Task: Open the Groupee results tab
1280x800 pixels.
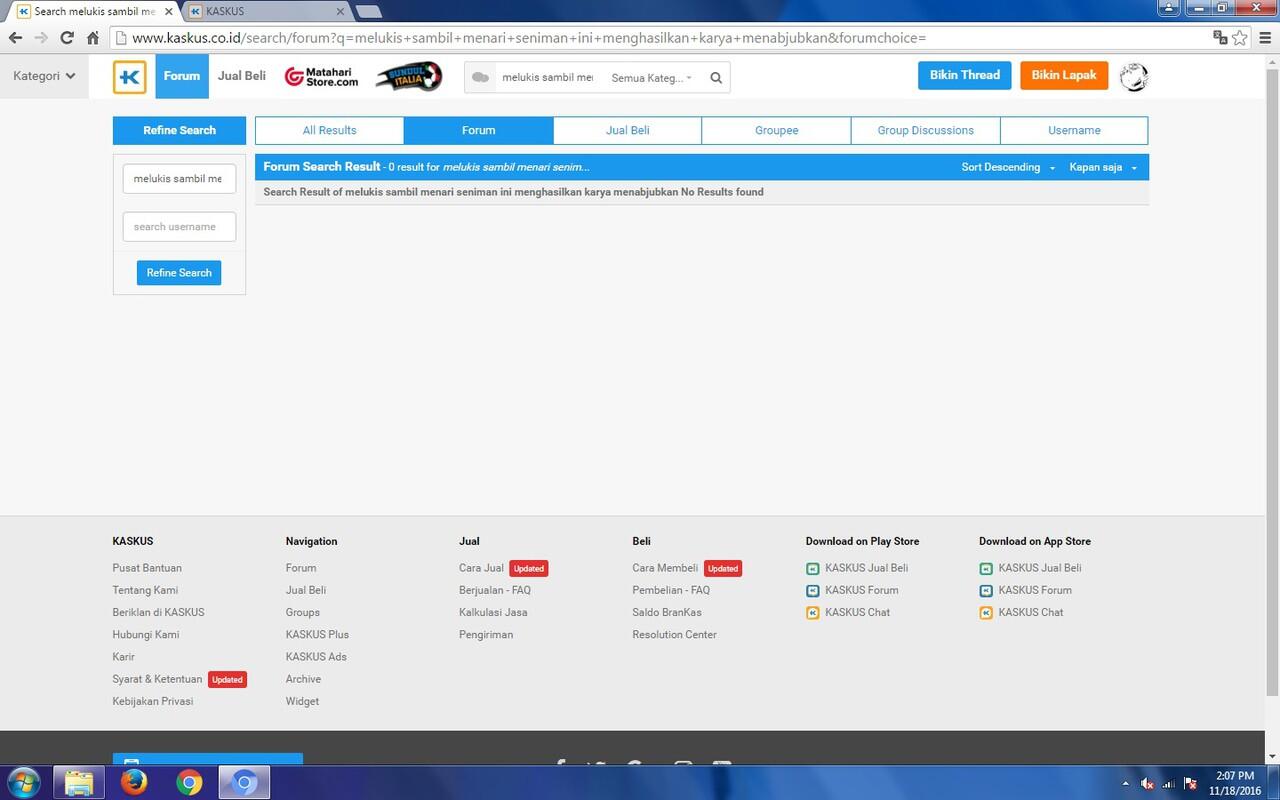Action: tap(777, 130)
